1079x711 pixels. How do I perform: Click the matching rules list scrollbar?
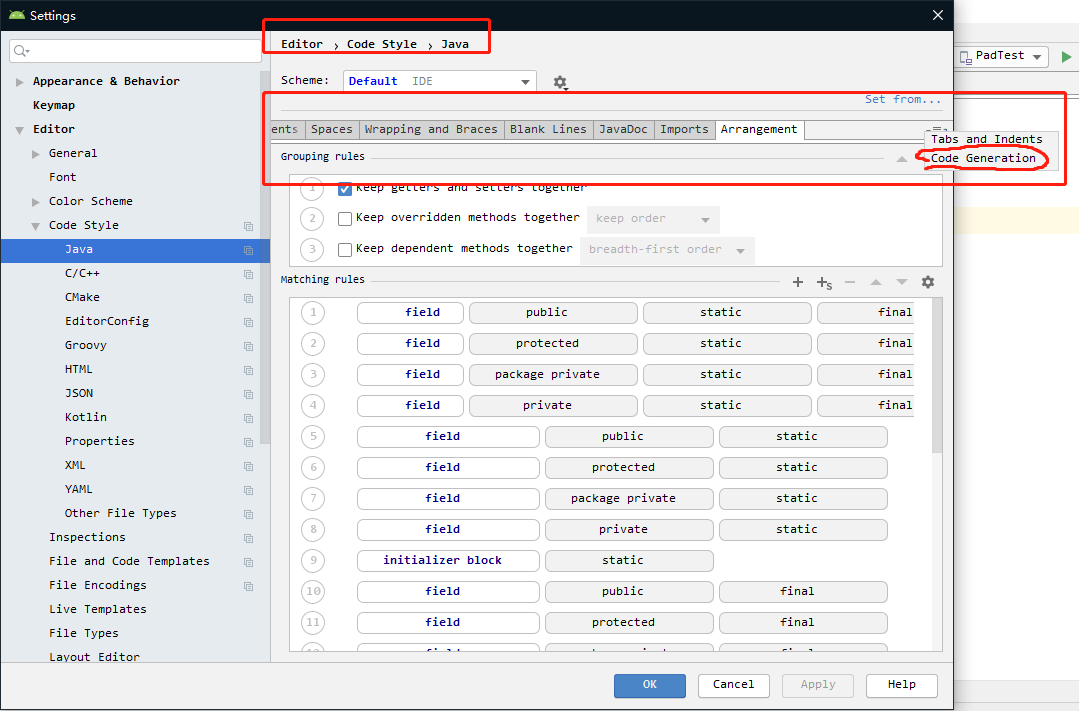click(x=937, y=375)
